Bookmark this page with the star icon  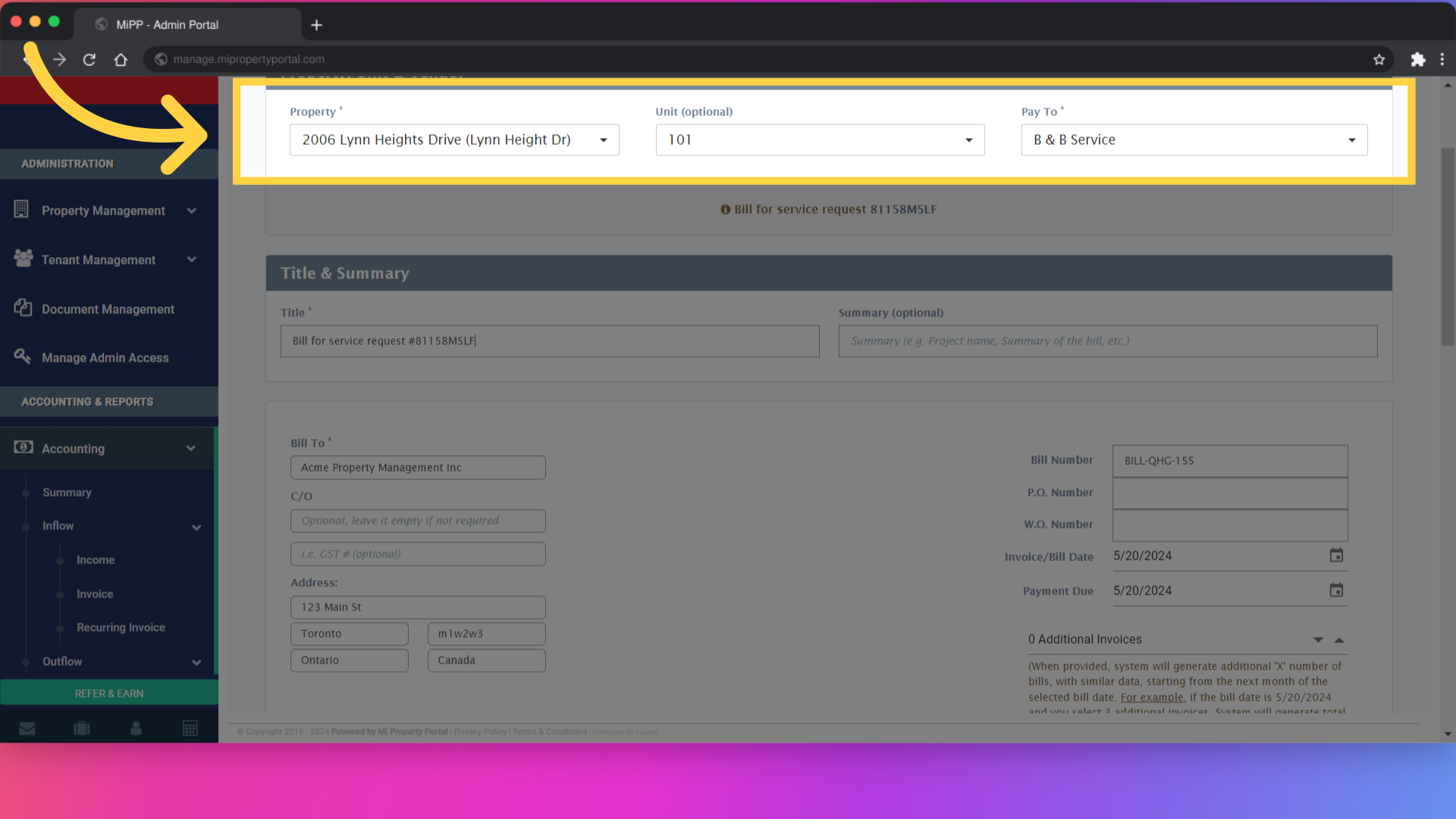[1379, 59]
